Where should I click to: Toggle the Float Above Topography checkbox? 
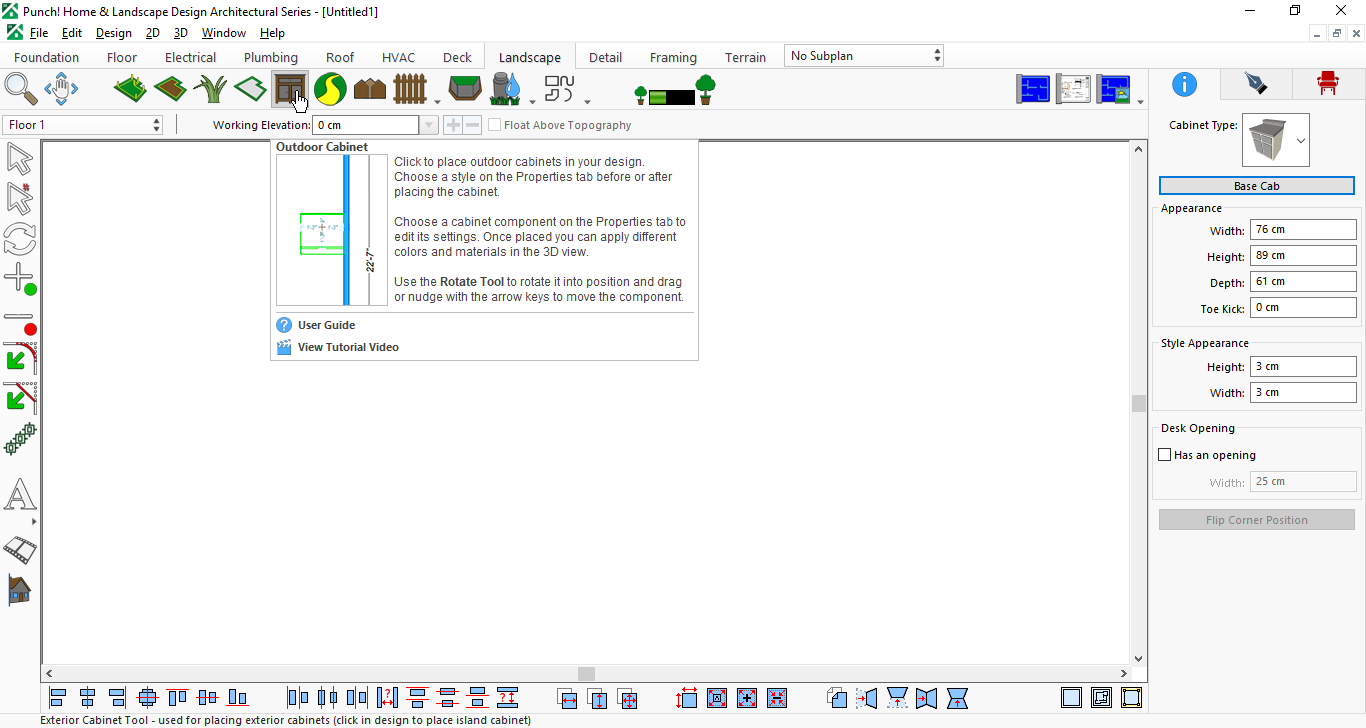click(x=494, y=125)
